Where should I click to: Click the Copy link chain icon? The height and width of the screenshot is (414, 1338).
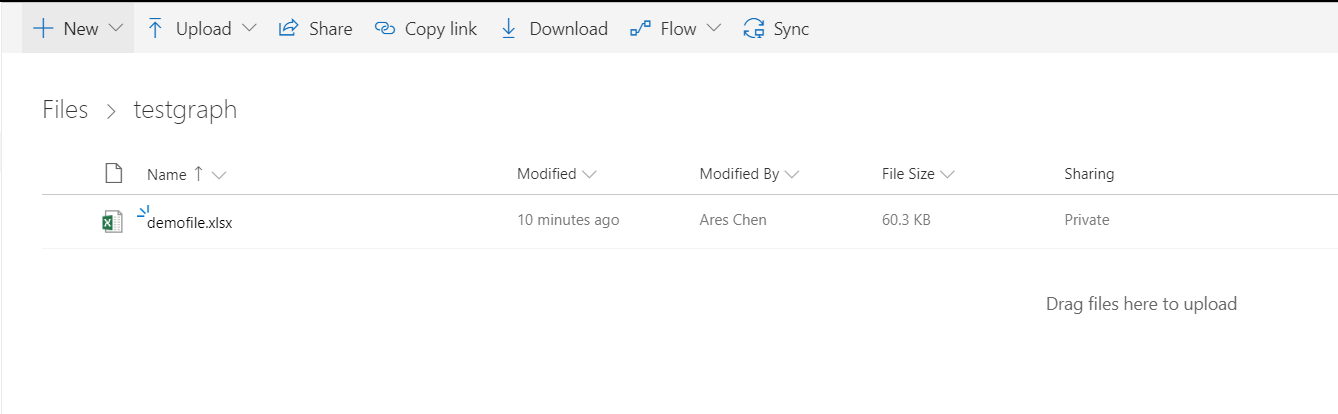coord(385,29)
